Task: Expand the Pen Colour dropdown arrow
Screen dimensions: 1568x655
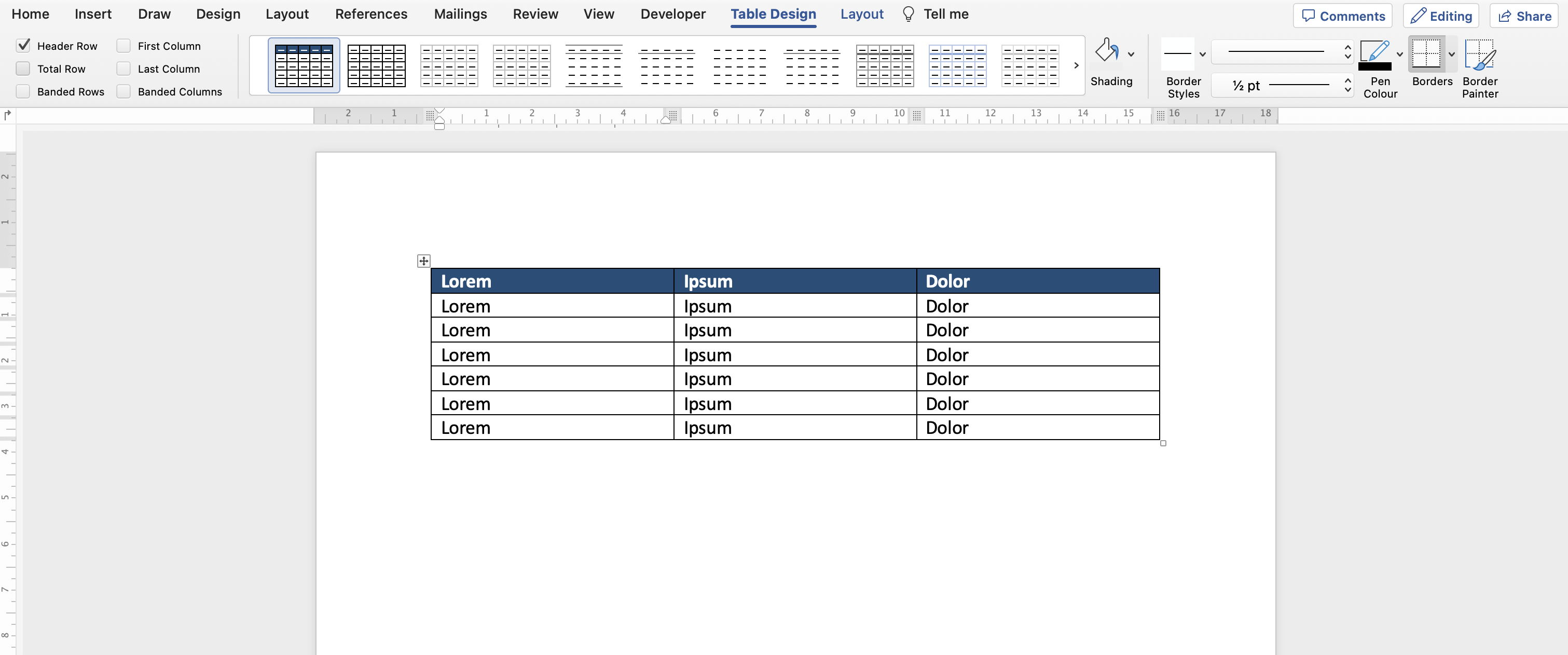Action: click(1399, 54)
